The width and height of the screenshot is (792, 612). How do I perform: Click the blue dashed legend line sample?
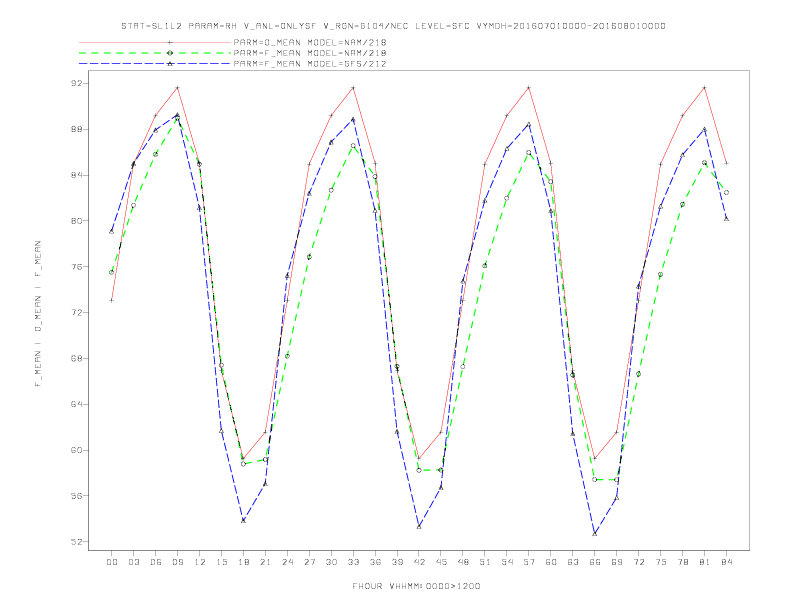(155, 64)
